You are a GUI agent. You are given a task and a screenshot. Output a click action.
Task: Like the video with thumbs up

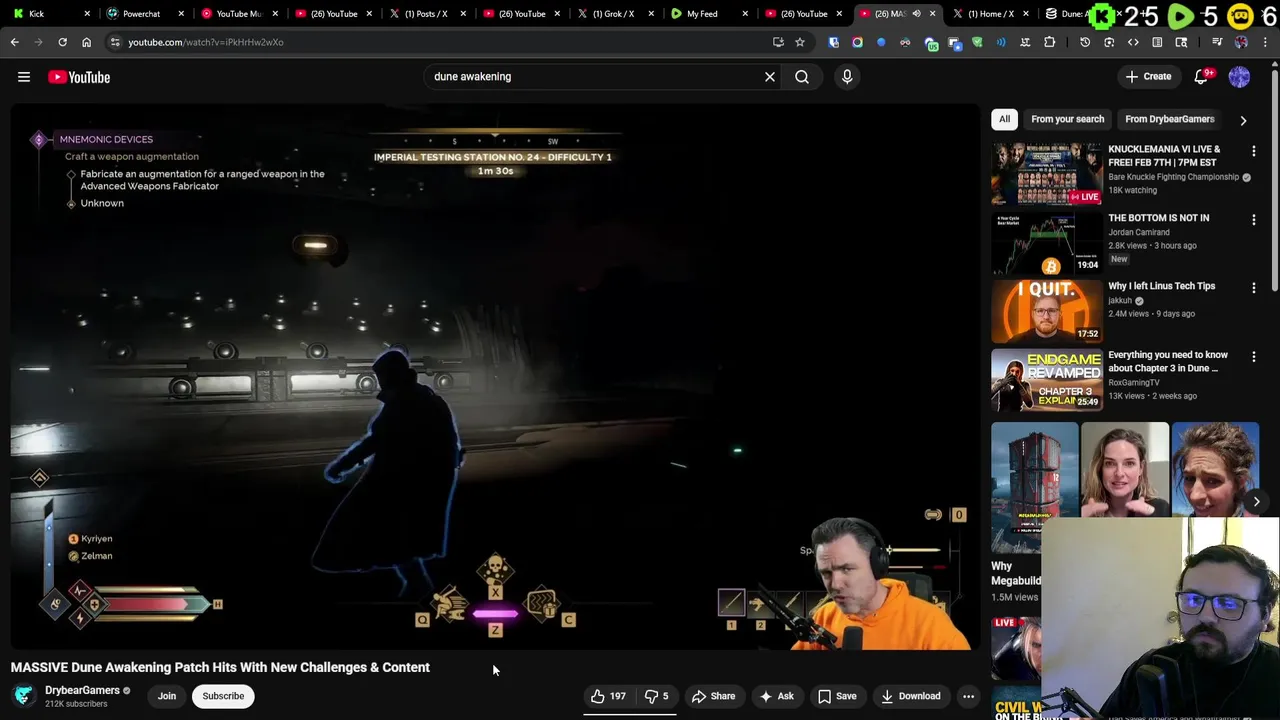(x=608, y=696)
